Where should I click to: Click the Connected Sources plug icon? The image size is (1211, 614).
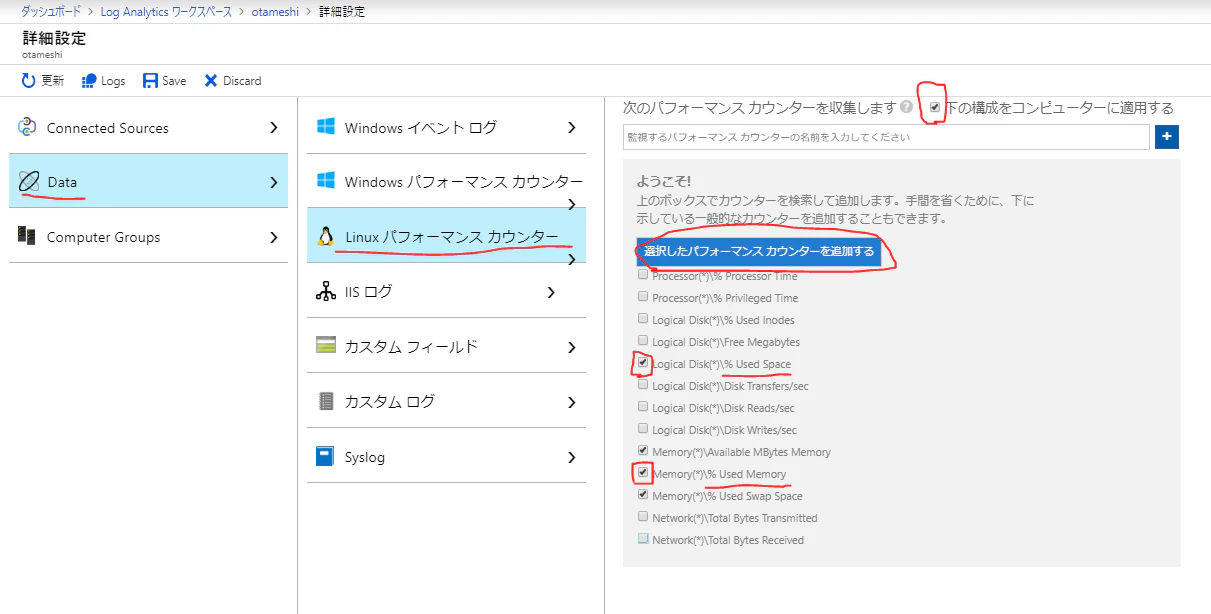click(29, 127)
